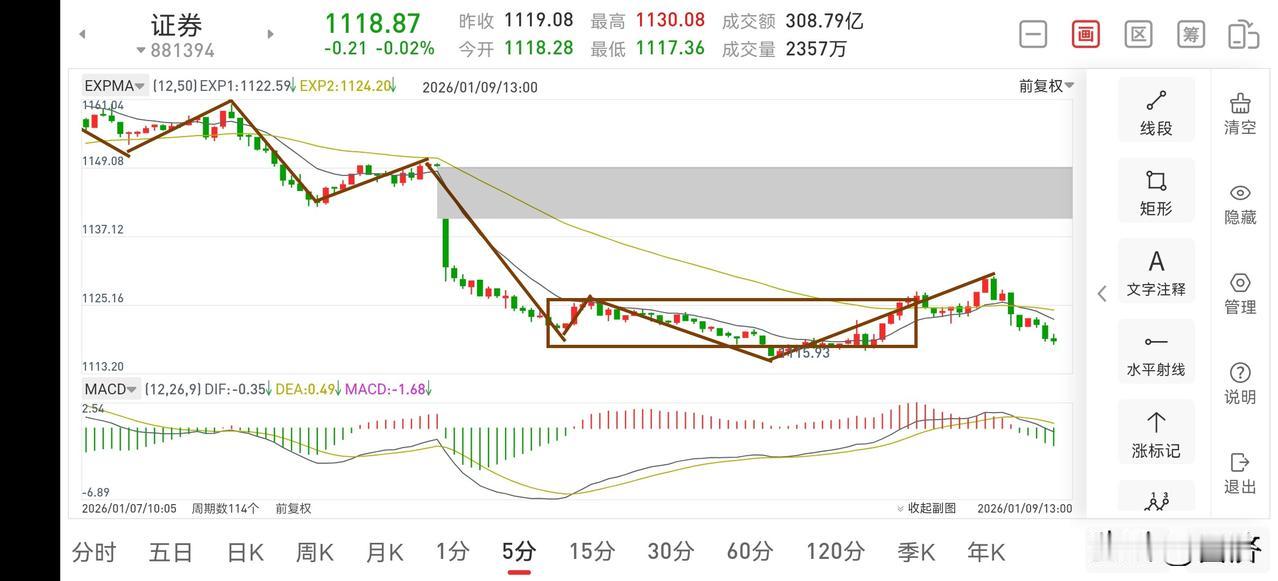
Task: Switch to 月K monthly chart tab
Action: tap(385, 551)
